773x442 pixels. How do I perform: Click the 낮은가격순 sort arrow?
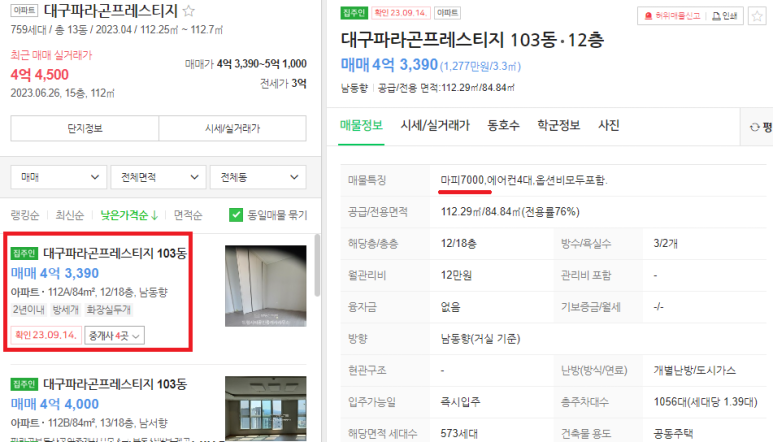pyautogui.click(x=154, y=215)
